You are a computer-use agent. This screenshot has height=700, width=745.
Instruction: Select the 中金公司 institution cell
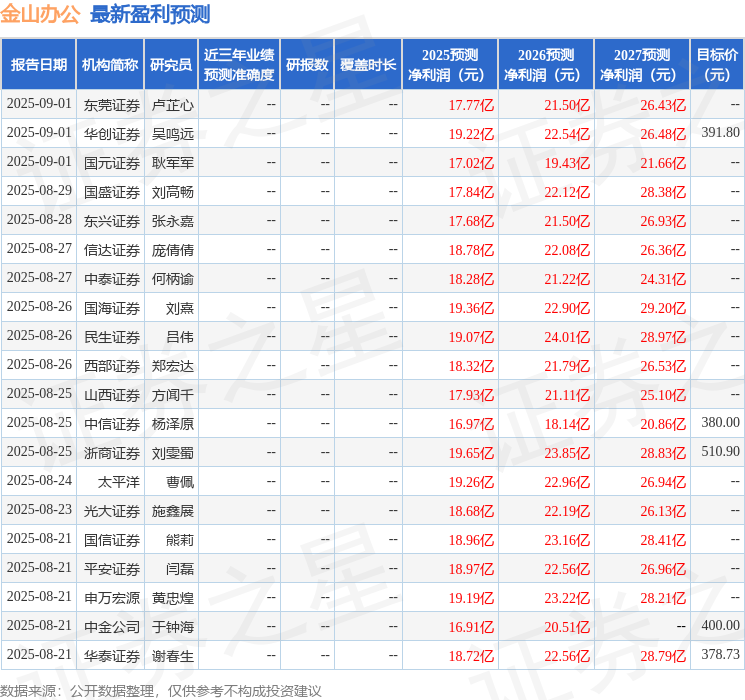[112, 627]
